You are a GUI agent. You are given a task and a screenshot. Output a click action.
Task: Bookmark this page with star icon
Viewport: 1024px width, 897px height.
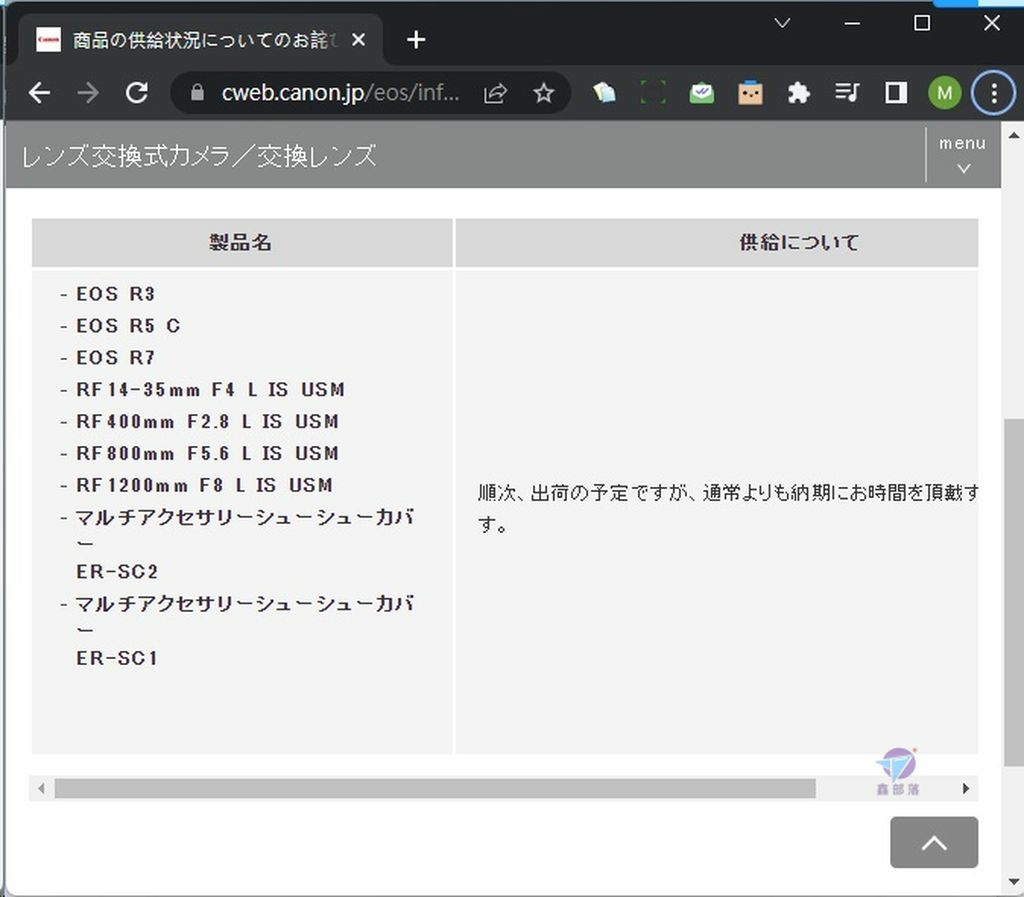click(543, 93)
